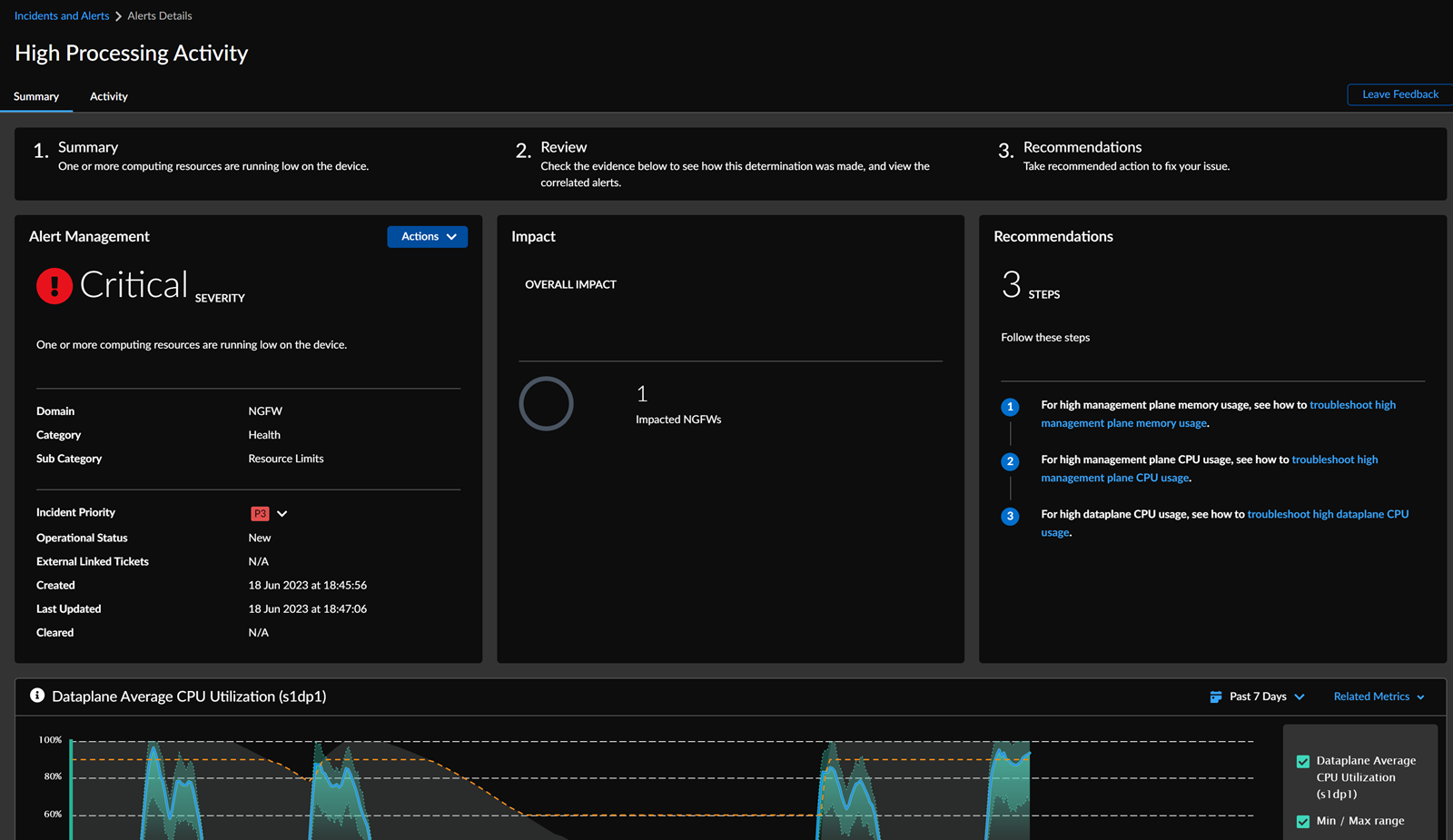Click the step 1 numbered circle in Recommendations
This screenshot has height=840, width=1453.
1010,407
